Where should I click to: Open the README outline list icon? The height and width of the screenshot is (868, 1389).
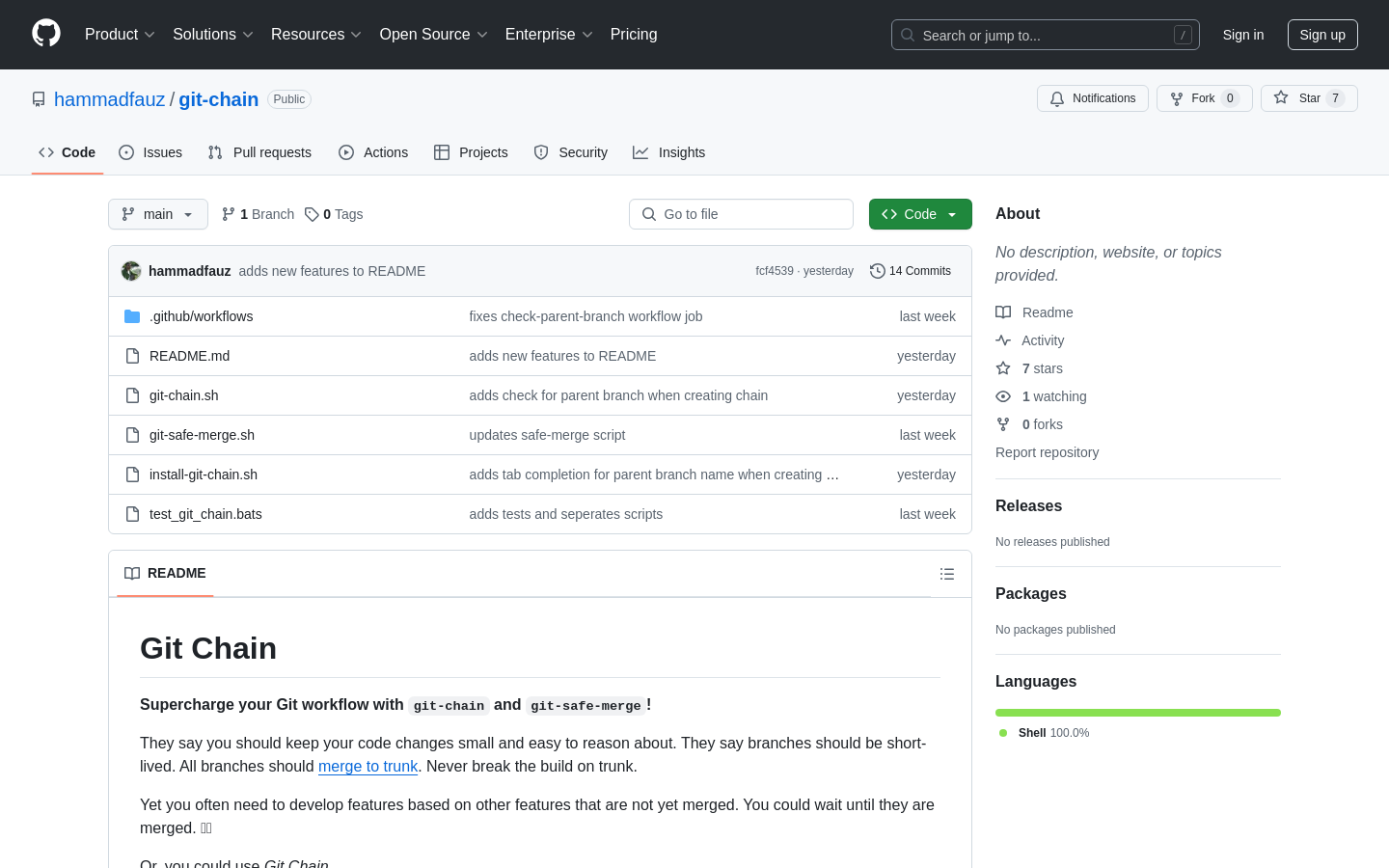947,574
